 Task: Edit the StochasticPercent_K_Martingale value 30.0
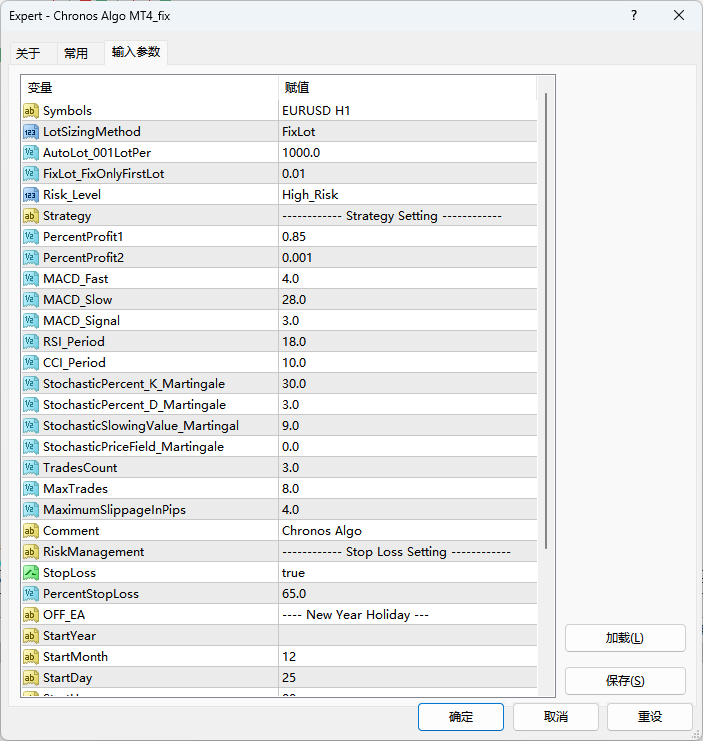tap(408, 384)
